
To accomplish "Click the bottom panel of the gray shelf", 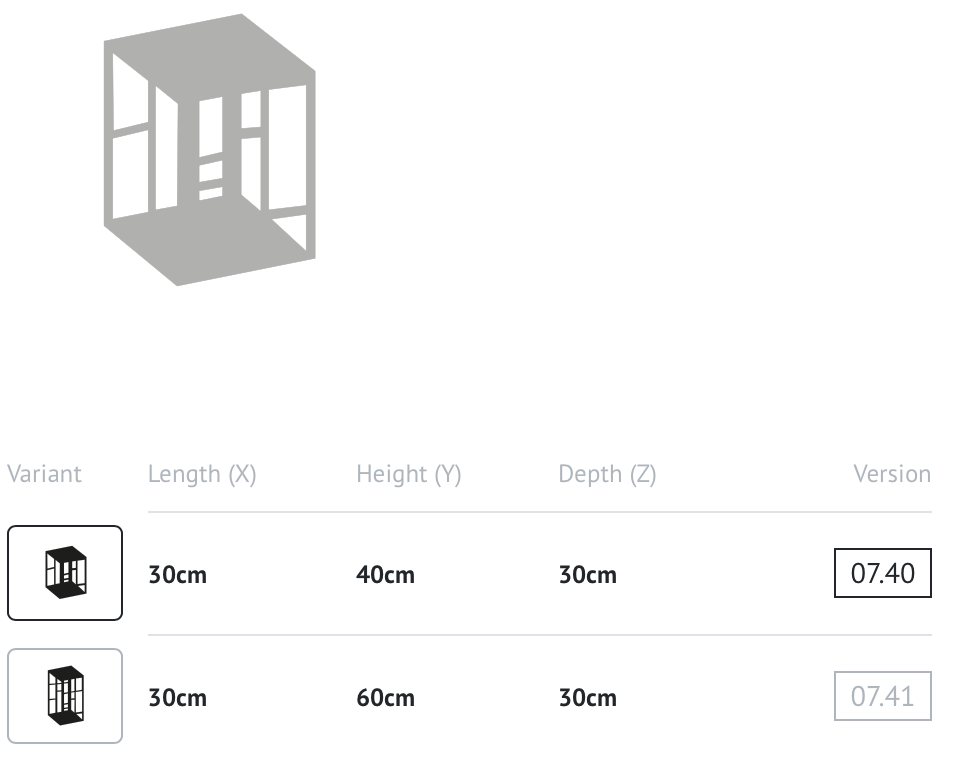I will (208, 245).
